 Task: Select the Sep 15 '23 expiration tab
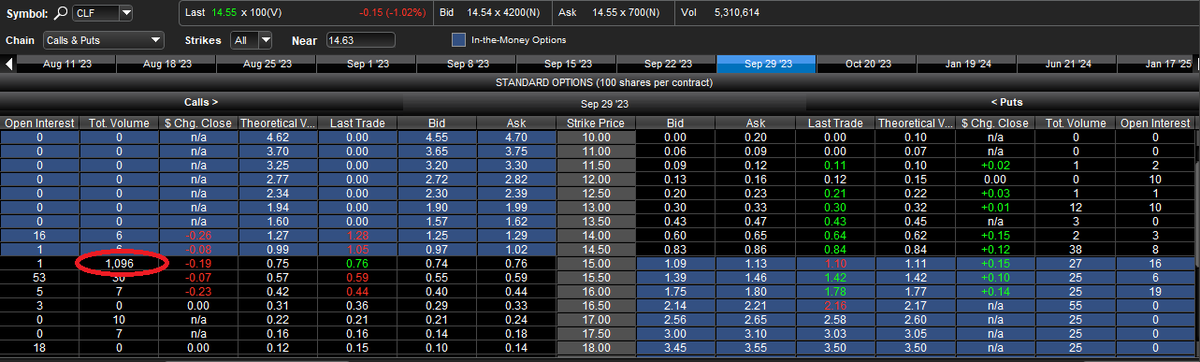click(567, 64)
